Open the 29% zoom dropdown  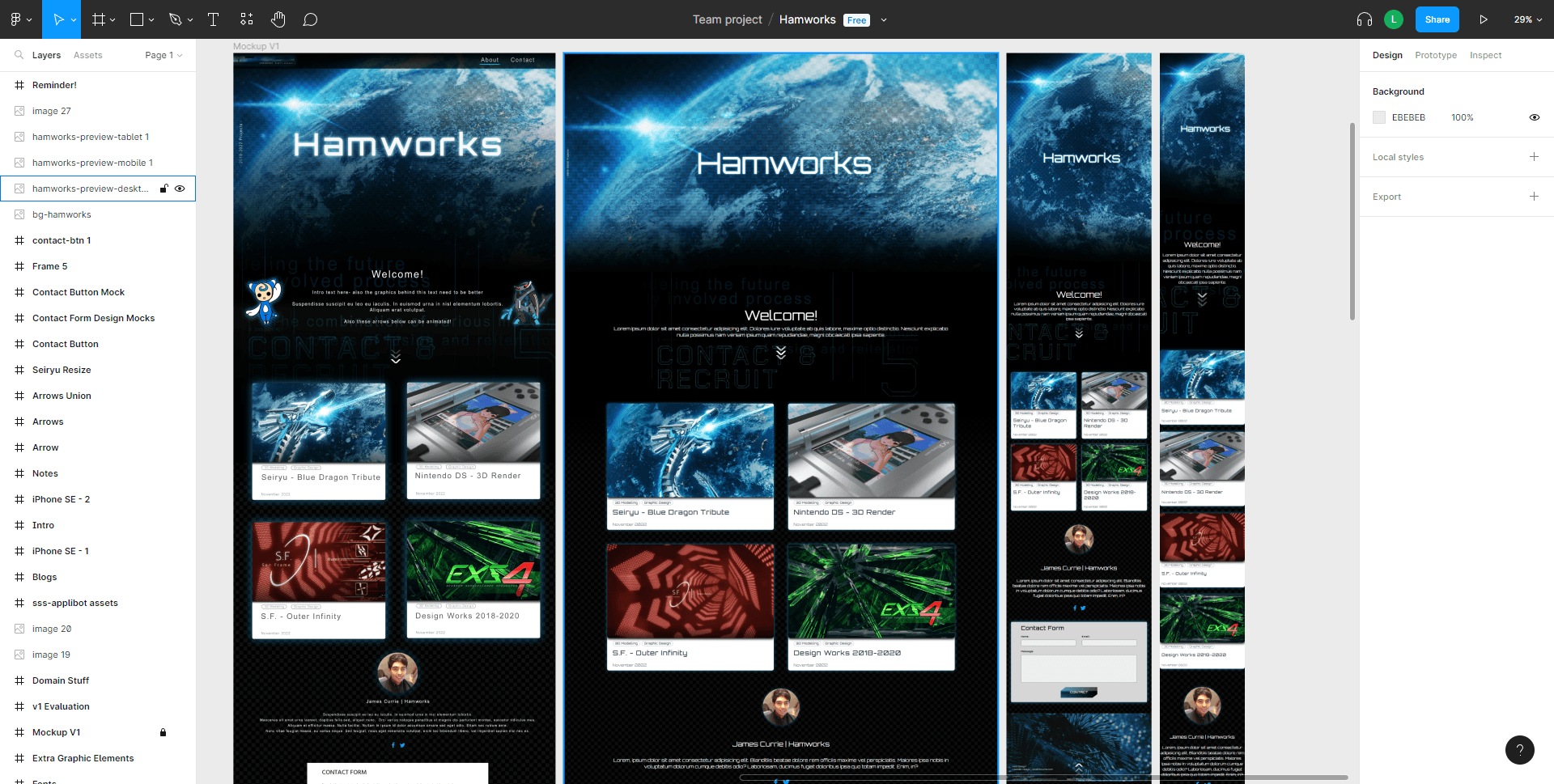click(1528, 19)
